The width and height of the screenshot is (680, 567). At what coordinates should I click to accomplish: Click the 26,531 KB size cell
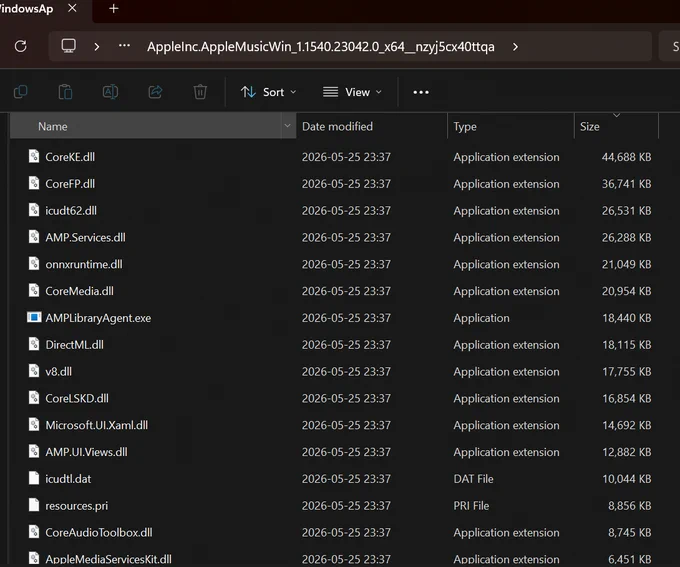tap(626, 211)
